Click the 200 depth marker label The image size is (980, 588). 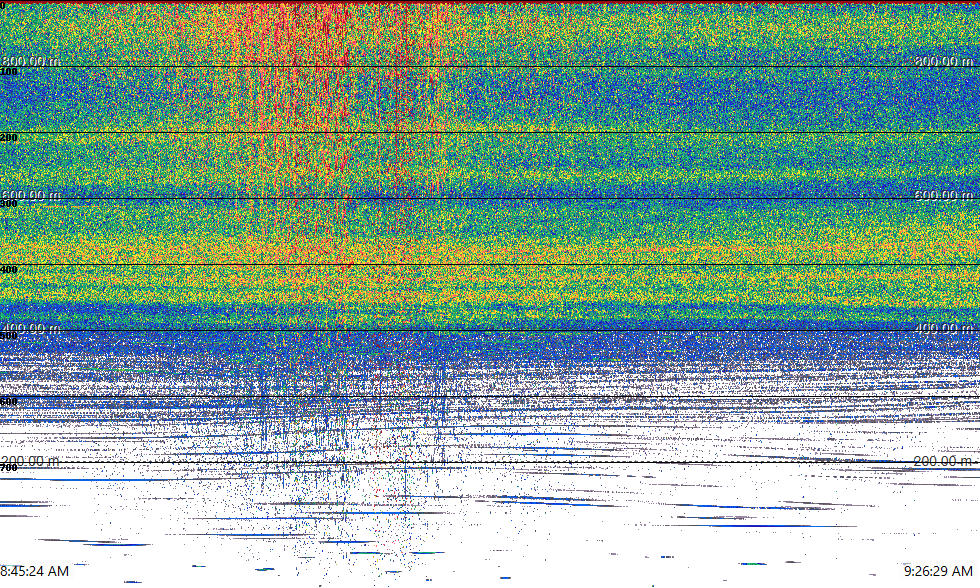coord(9,137)
